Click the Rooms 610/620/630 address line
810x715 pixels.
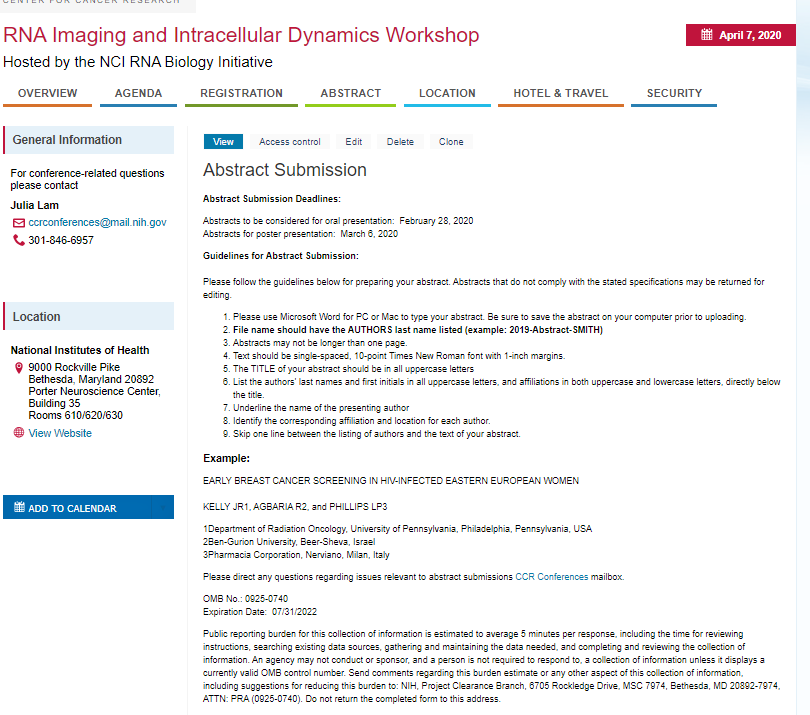click(75, 415)
